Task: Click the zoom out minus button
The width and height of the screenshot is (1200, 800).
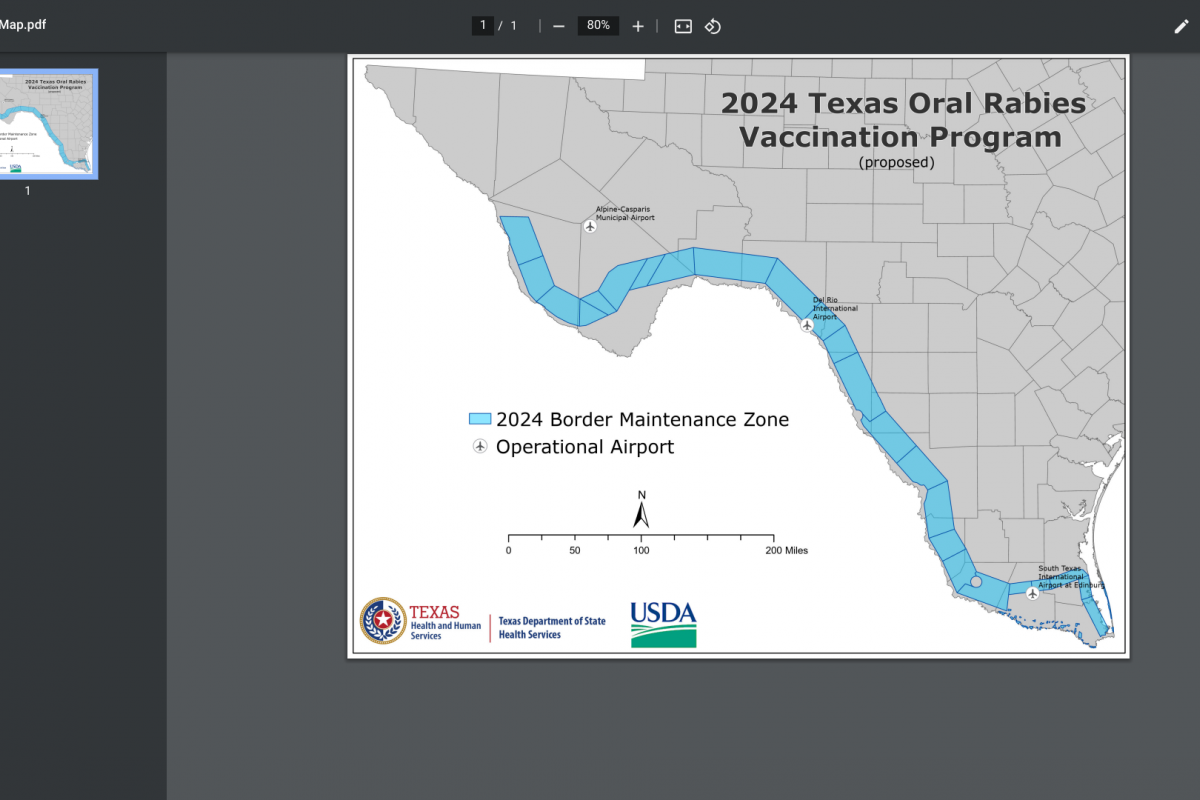Action: [559, 26]
